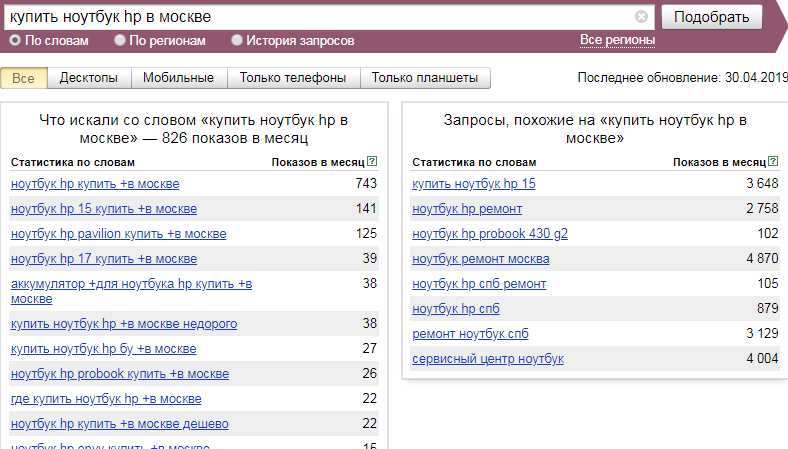Click the count 4 870 in right table

point(762,258)
